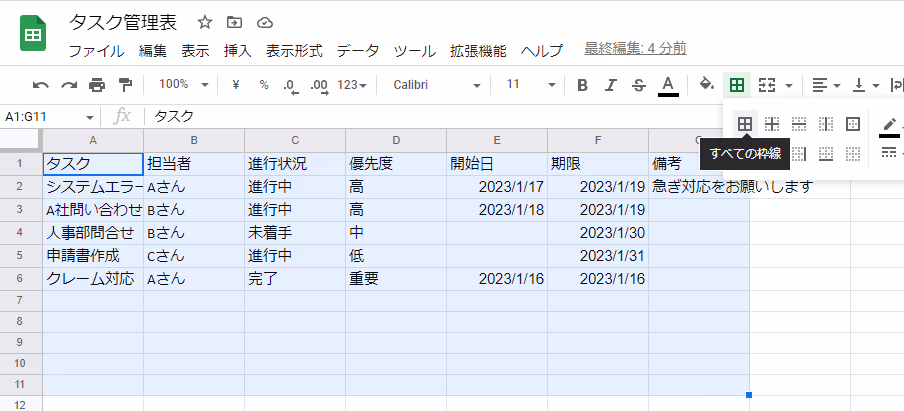
Task: Open the fill color bucket
Action: pos(707,85)
